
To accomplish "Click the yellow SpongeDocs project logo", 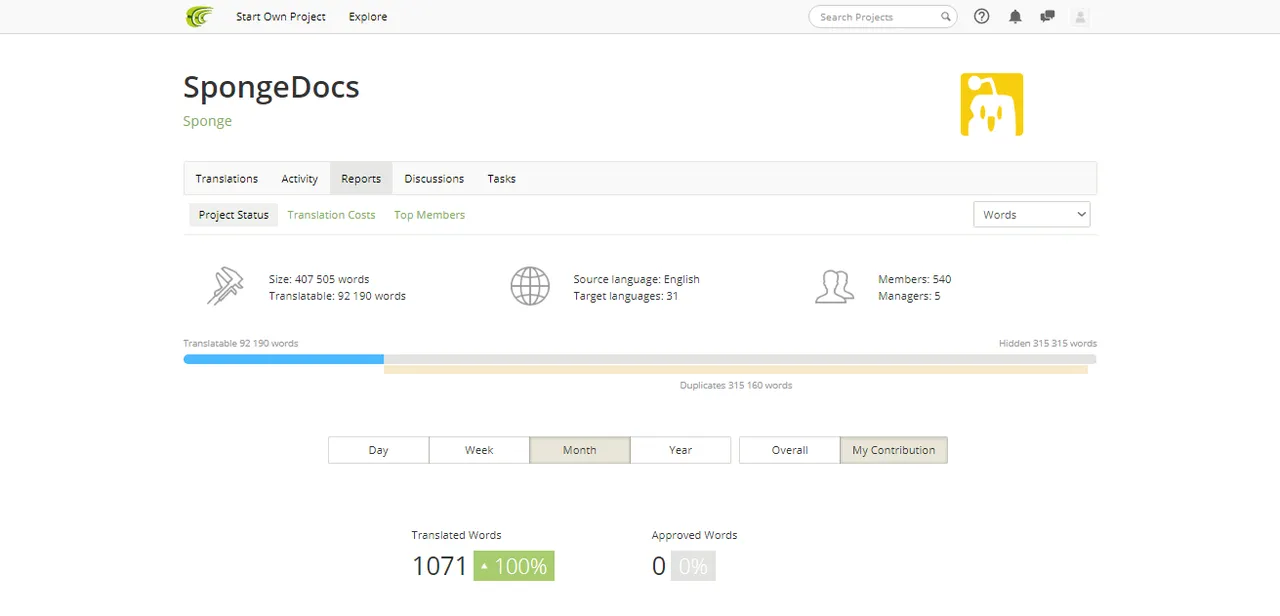I will tap(992, 104).
